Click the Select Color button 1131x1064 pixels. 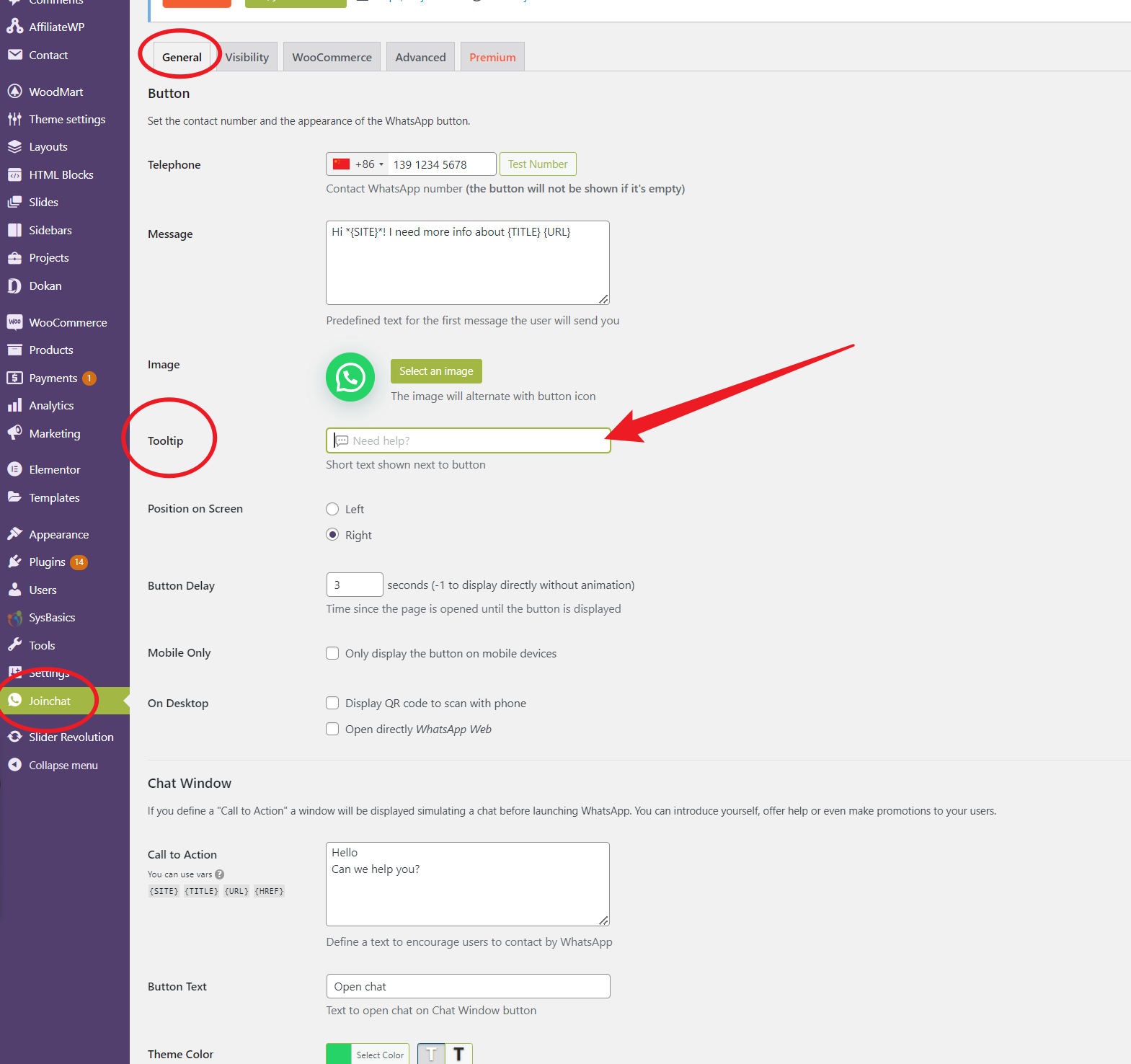click(380, 1055)
